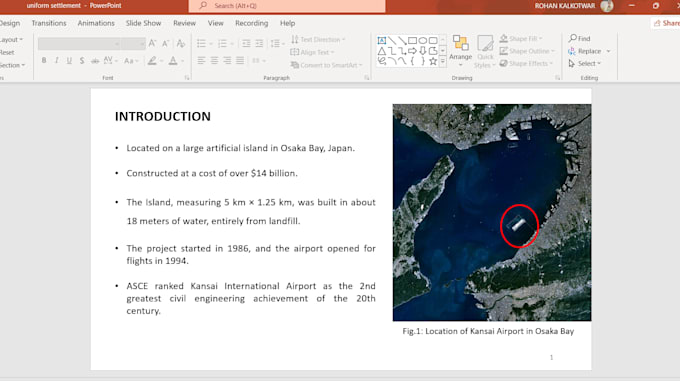680x381 pixels.
Task: Center the paragraph text
Action: coord(214,61)
